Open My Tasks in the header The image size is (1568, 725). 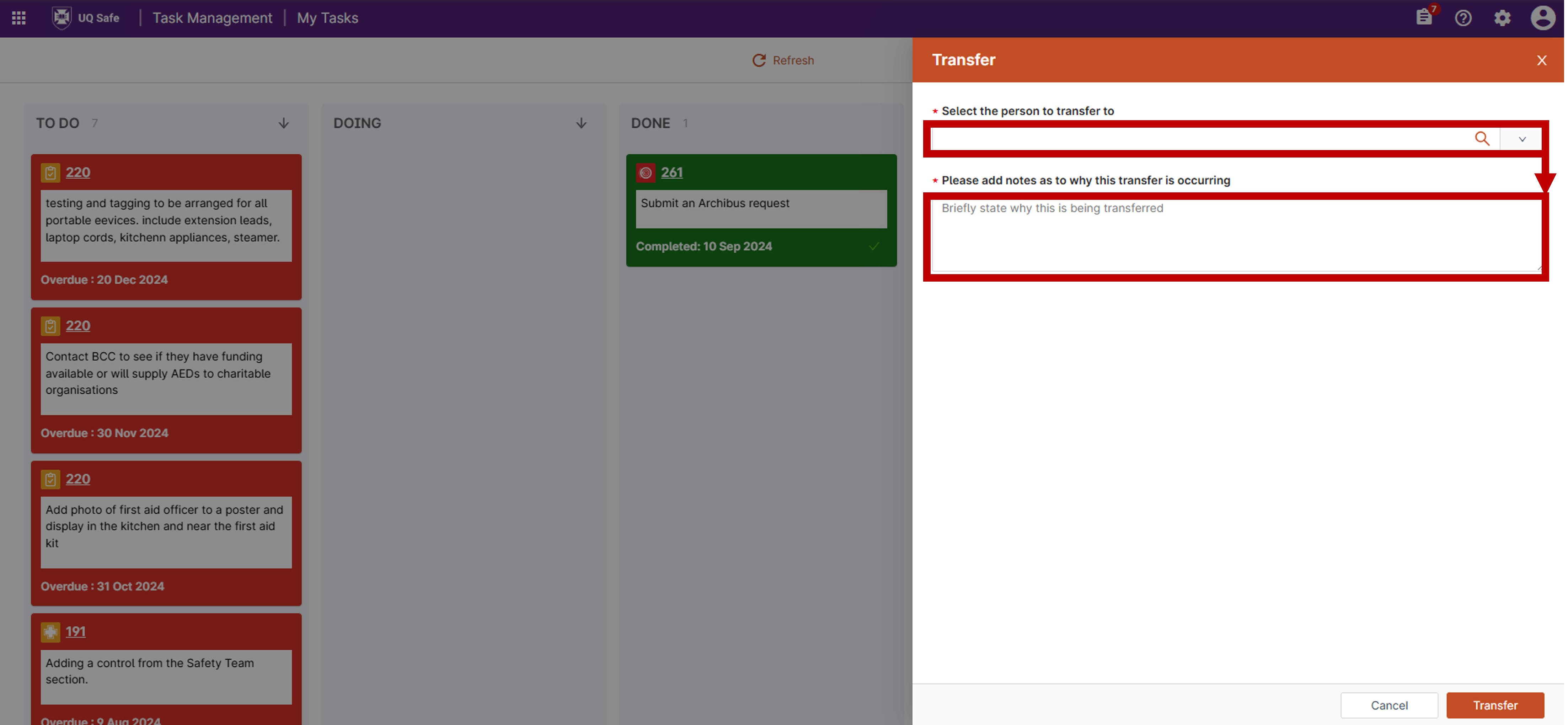point(327,18)
